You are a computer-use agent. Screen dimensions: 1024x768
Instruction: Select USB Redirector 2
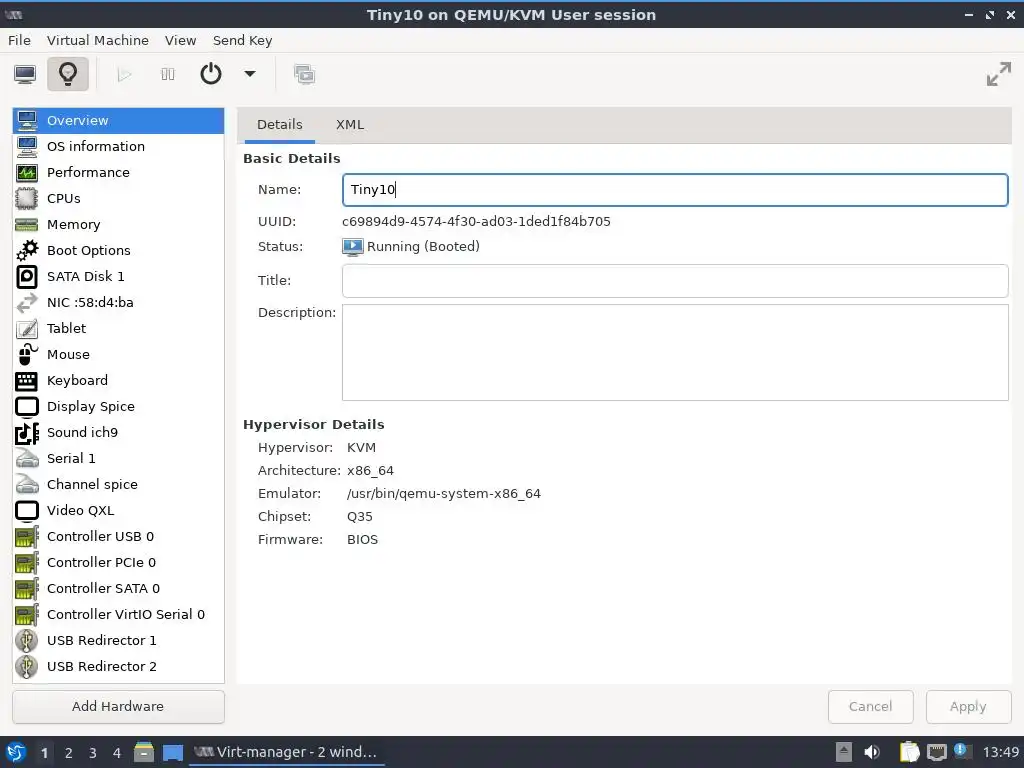click(118, 666)
